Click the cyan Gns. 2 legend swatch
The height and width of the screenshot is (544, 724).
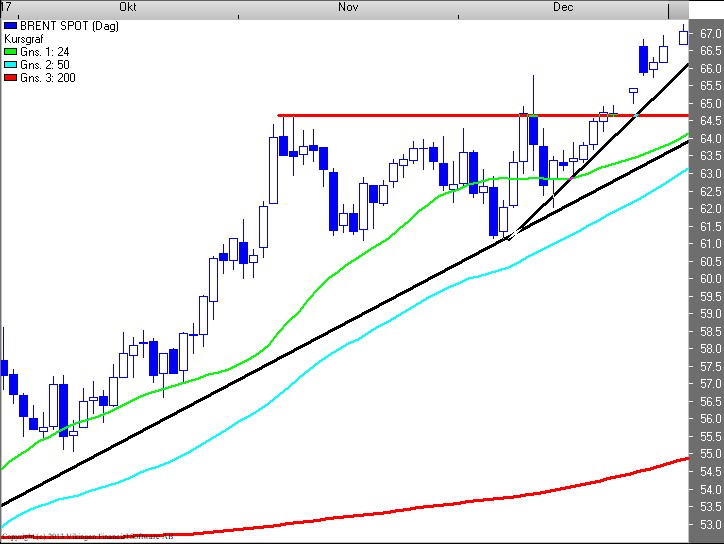pos(10,65)
